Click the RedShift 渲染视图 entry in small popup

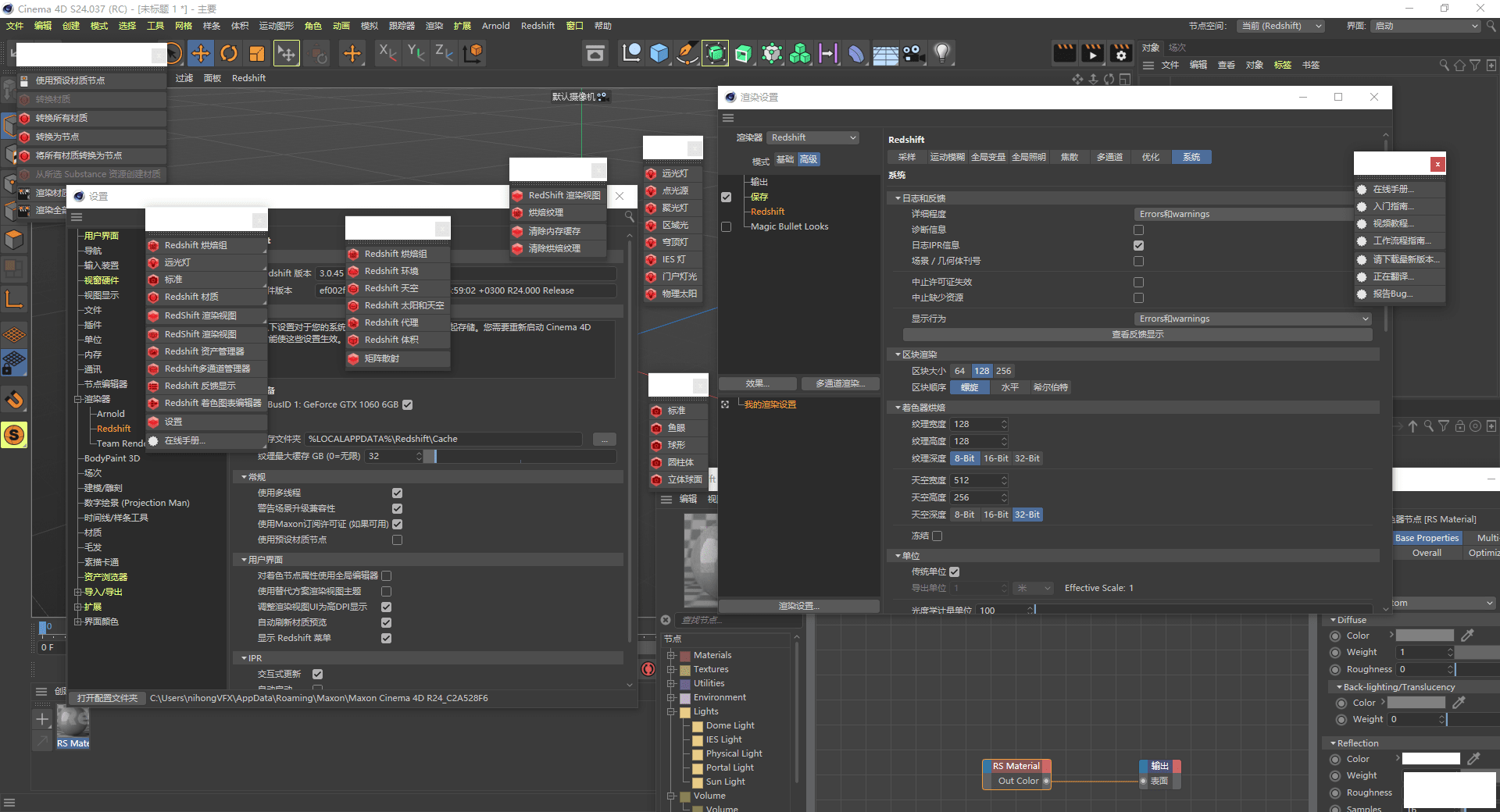[558, 195]
